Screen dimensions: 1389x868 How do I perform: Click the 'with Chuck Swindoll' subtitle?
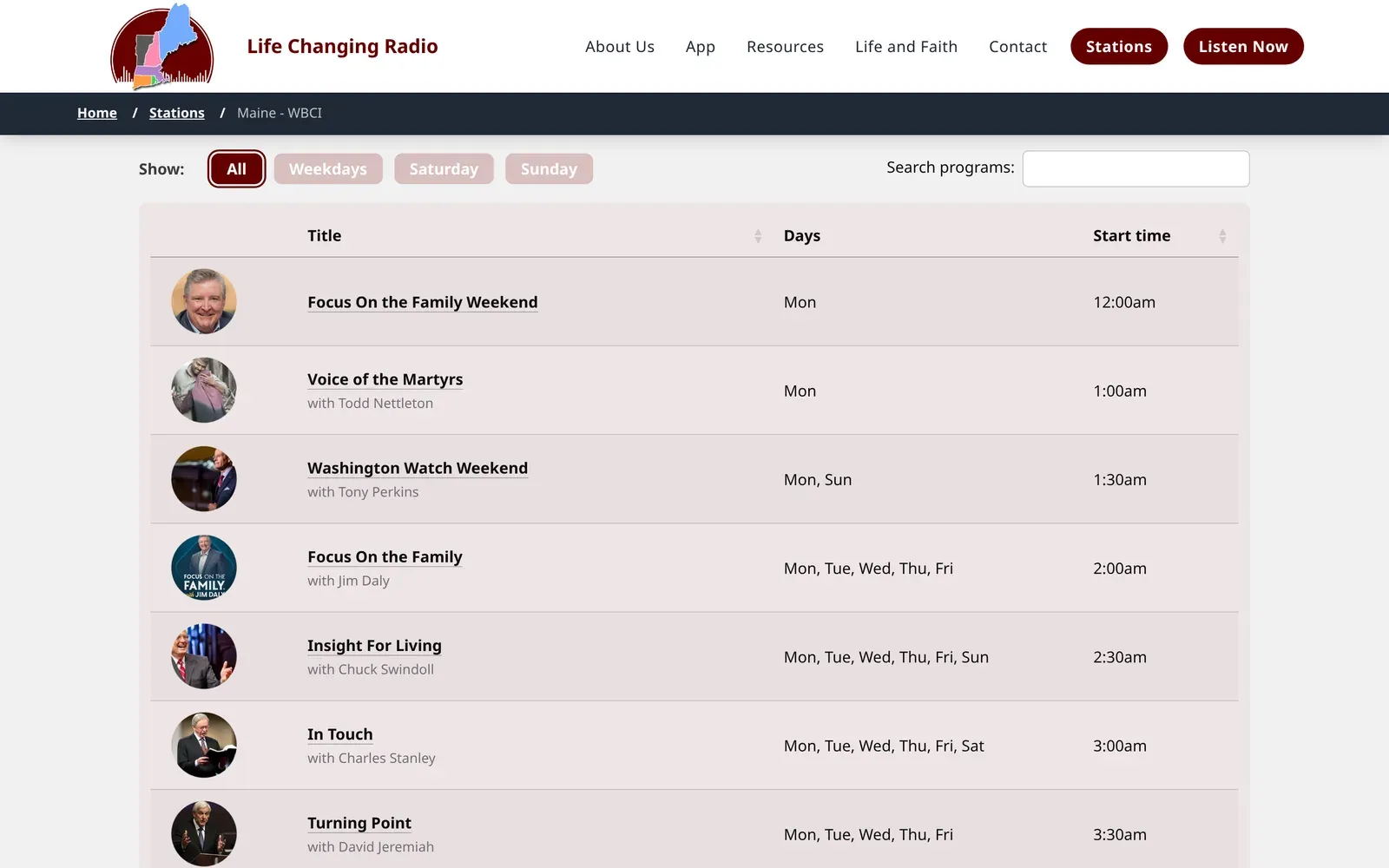(x=371, y=669)
